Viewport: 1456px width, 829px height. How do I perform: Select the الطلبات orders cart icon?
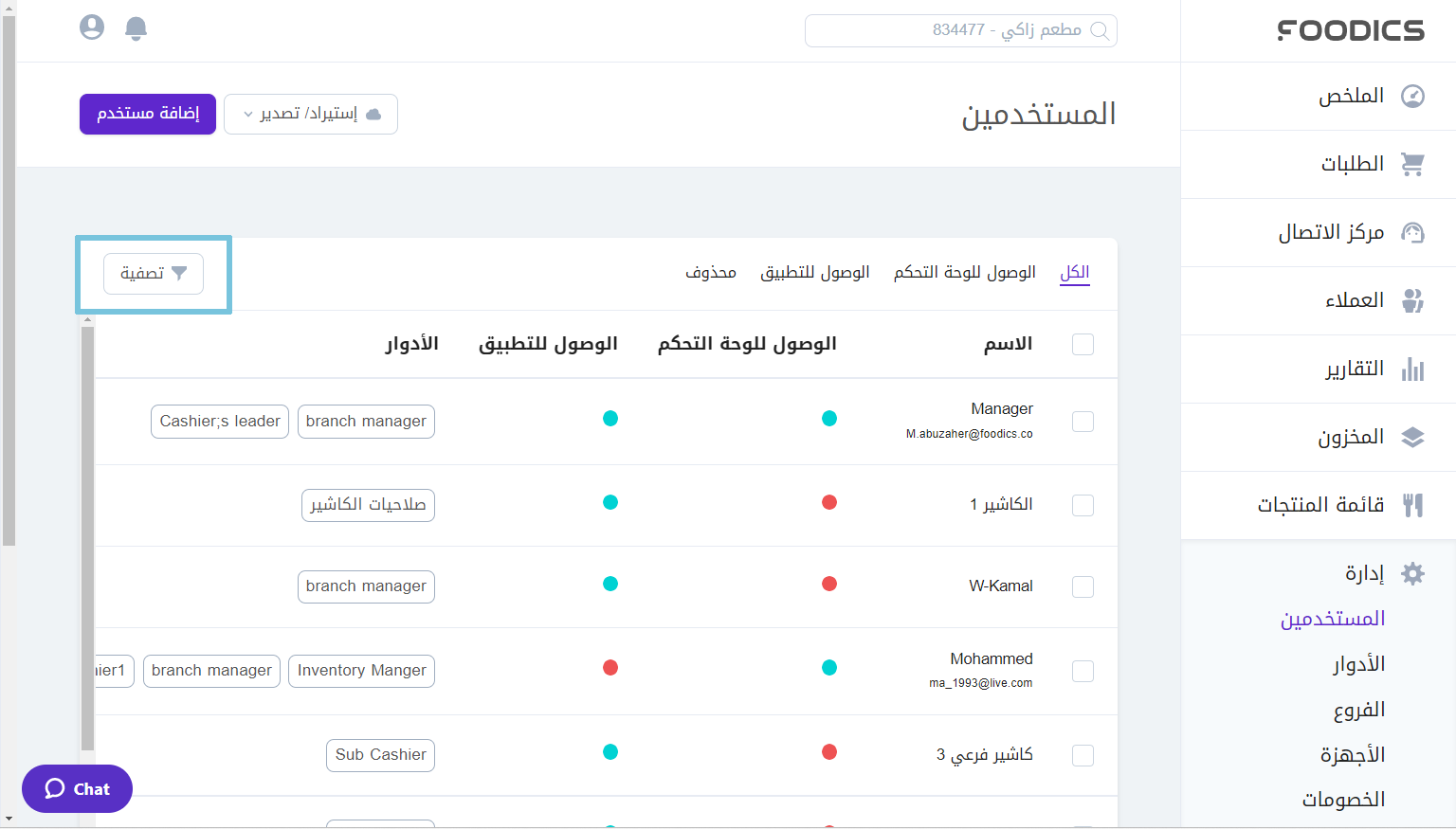[x=1413, y=164]
